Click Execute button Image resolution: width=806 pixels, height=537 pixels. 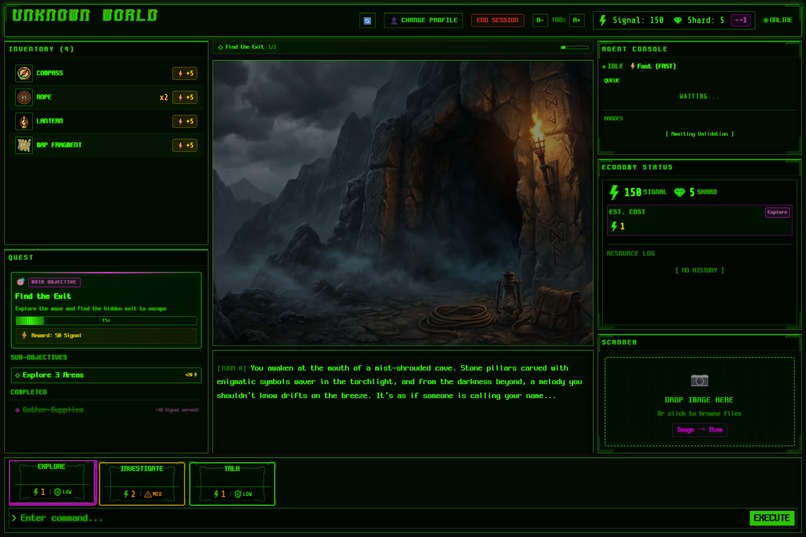(772, 517)
